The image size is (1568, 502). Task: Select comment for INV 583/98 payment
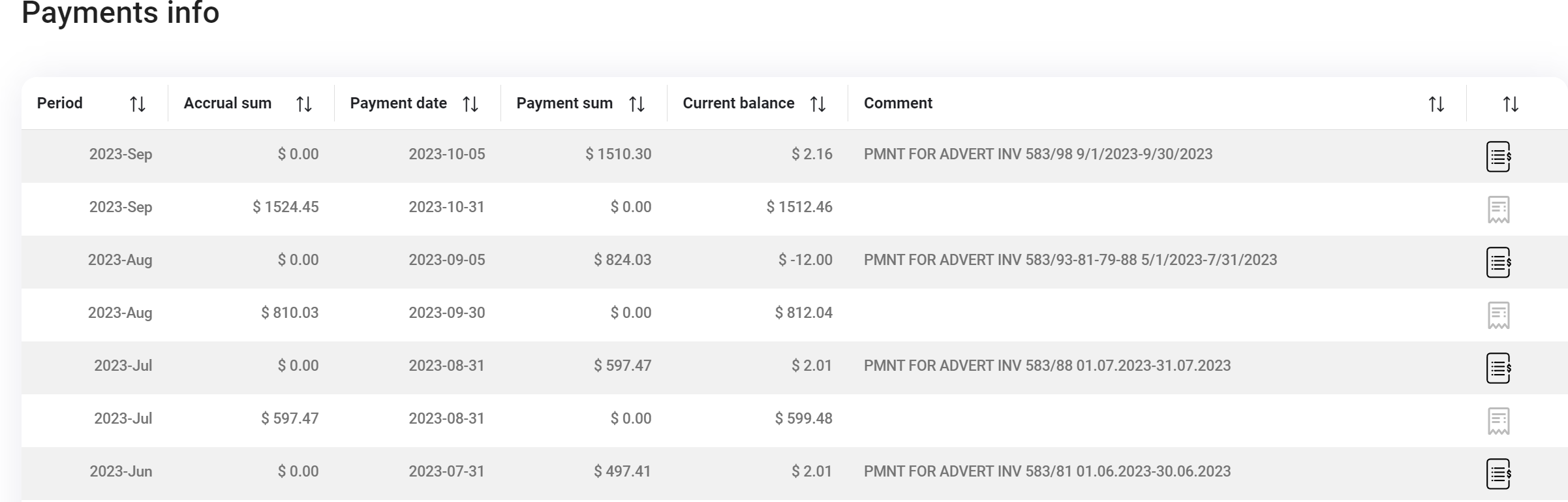[1038, 154]
